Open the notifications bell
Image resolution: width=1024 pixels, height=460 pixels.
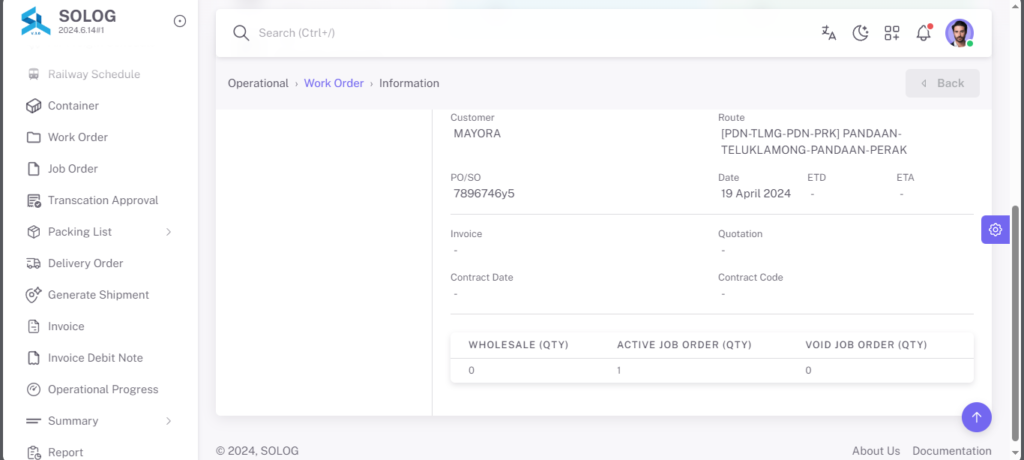(923, 33)
